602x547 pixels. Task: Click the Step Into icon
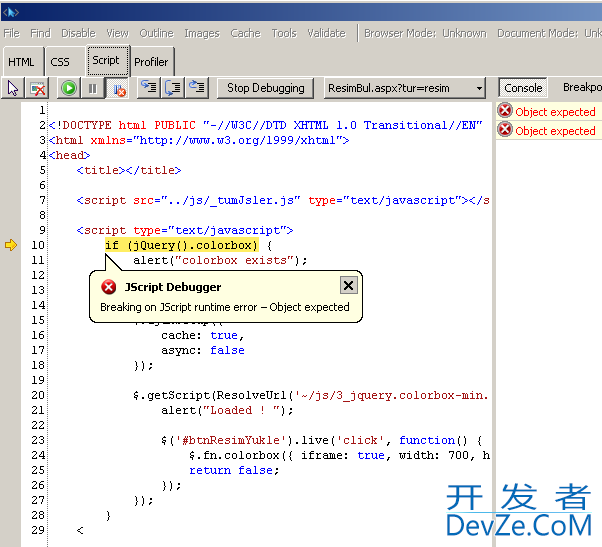149,88
